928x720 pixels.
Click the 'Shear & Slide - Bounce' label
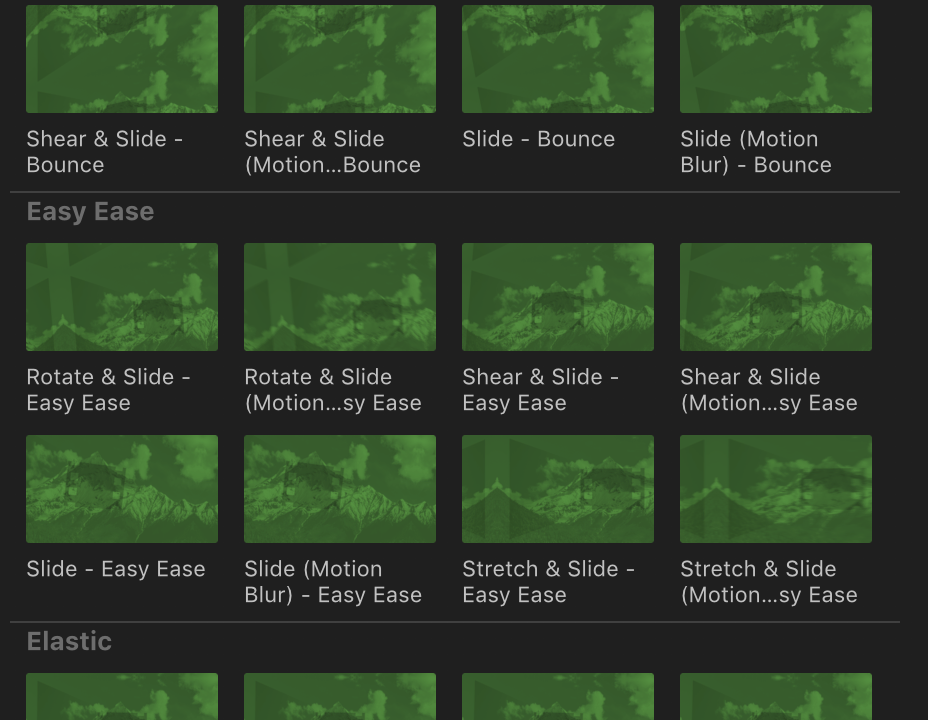(105, 151)
